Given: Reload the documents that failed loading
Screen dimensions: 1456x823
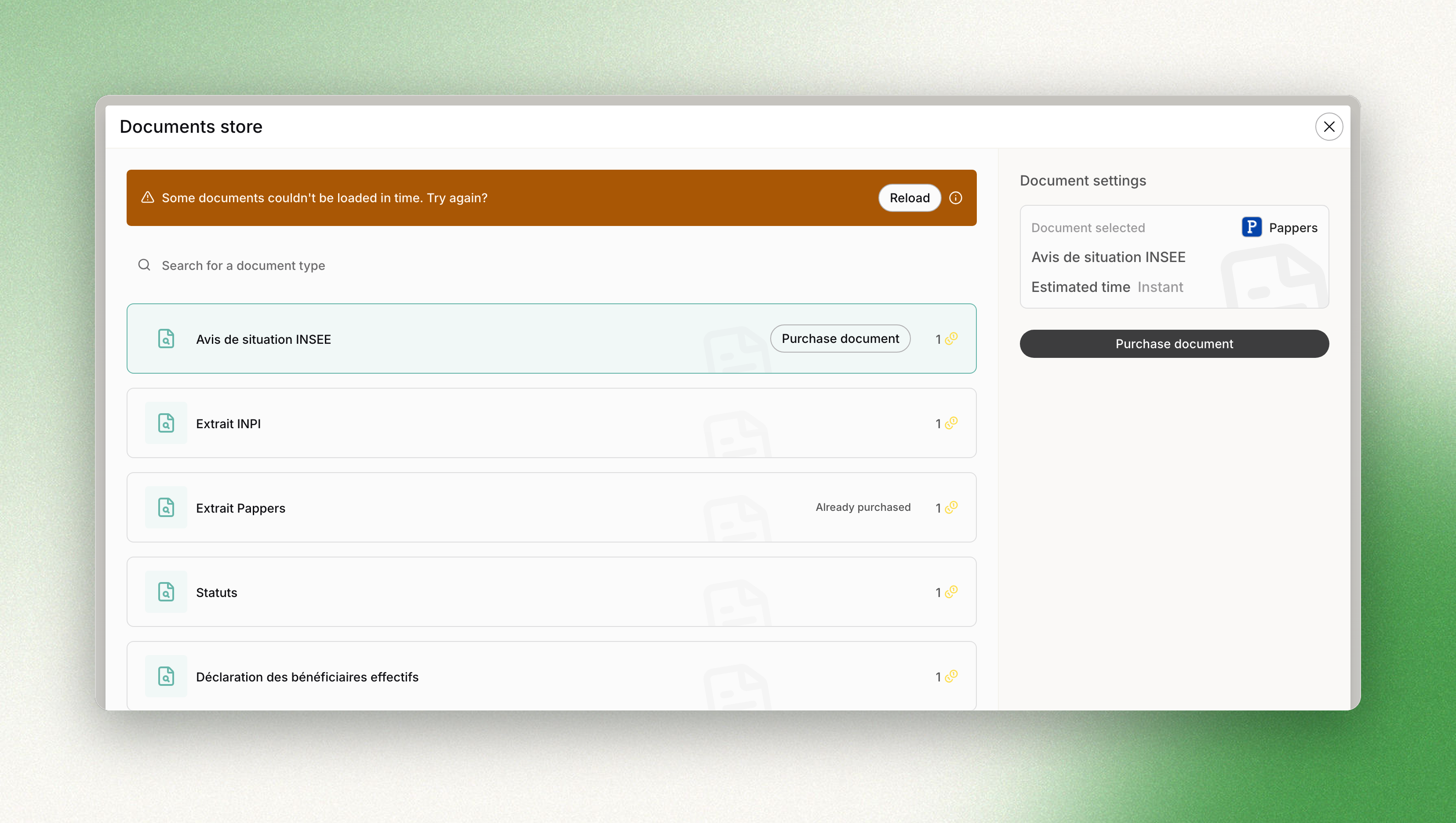Looking at the screenshot, I should coord(910,198).
